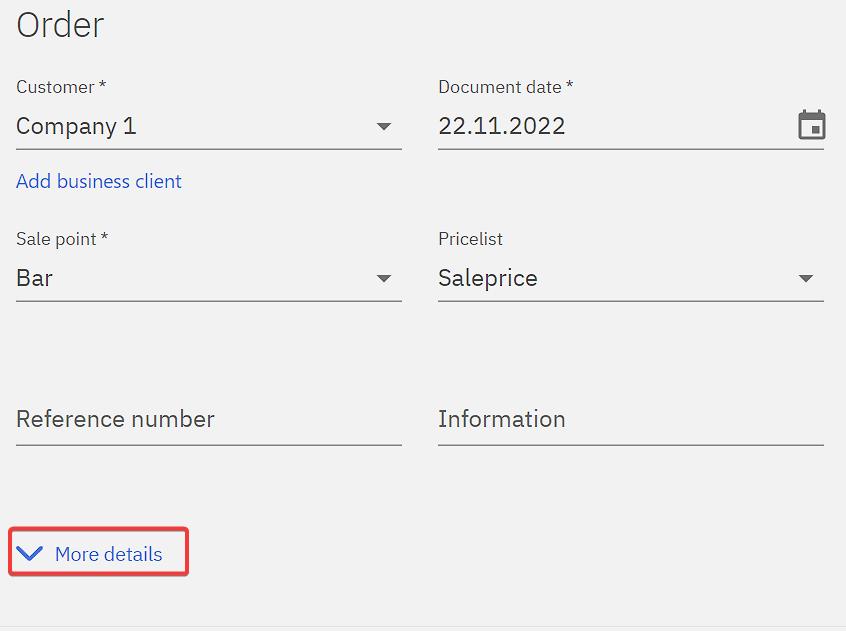Click the Pricelist dropdown arrow
The width and height of the screenshot is (846, 631).
coord(806,279)
